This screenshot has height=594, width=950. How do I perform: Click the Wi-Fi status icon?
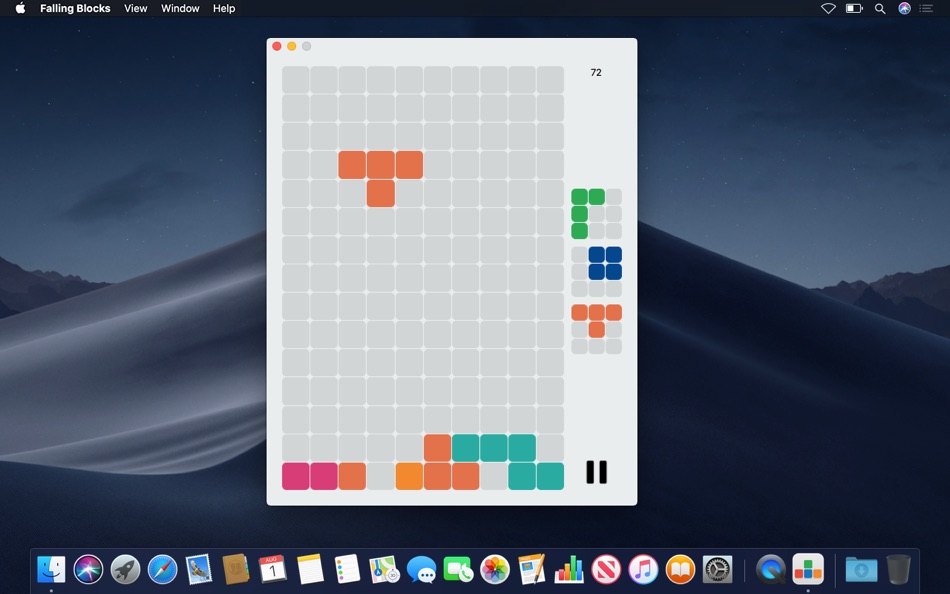[828, 8]
